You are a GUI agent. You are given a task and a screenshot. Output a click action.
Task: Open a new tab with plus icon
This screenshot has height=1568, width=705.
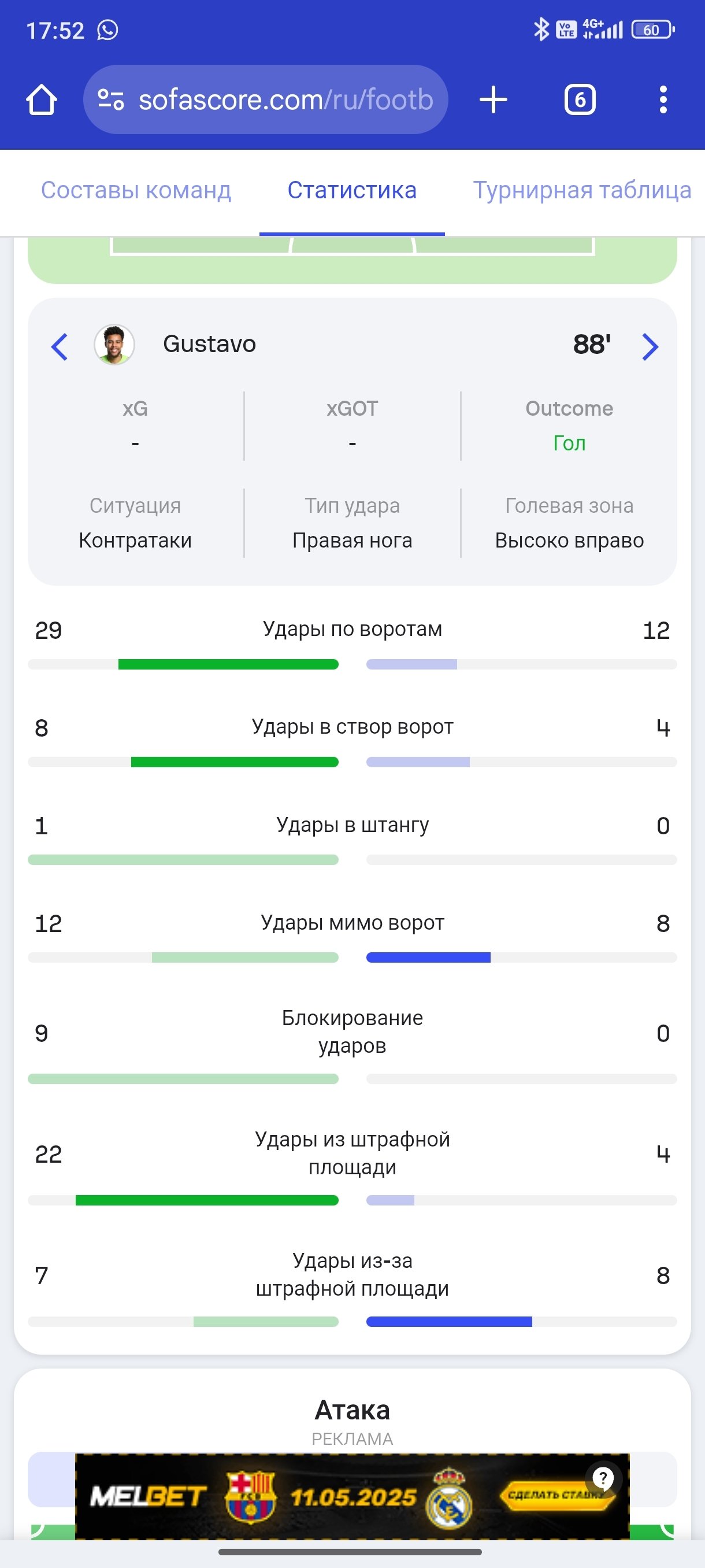[x=493, y=100]
